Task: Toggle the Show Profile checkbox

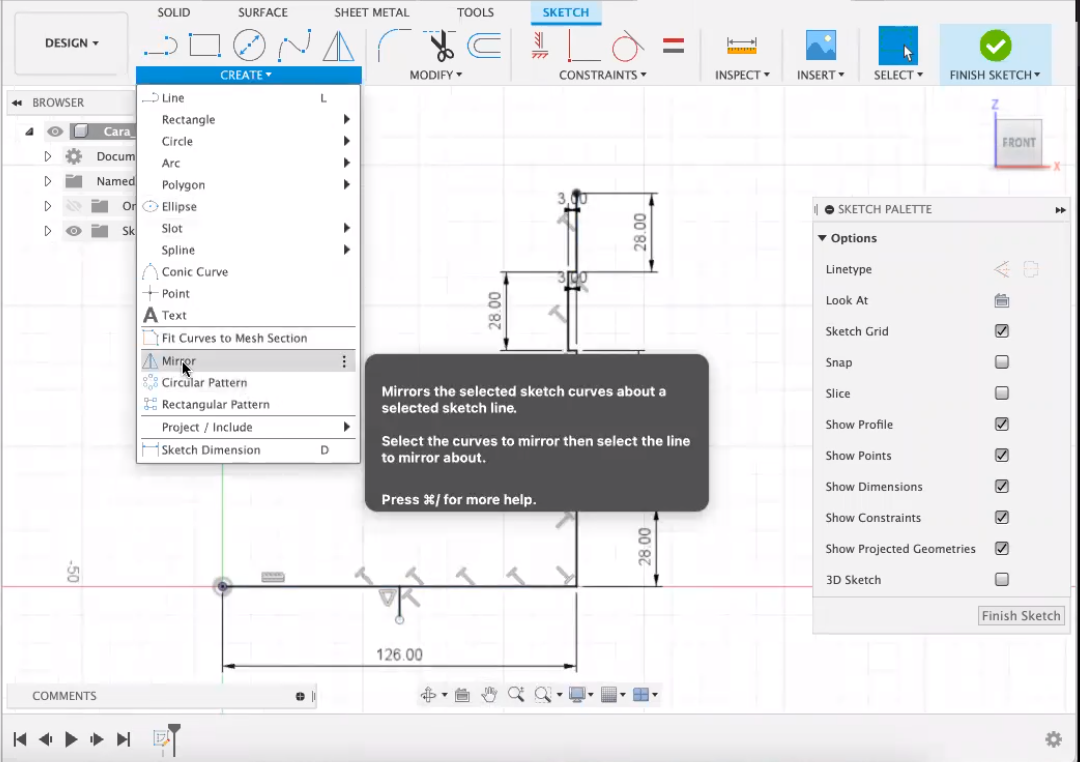Action: (1001, 424)
